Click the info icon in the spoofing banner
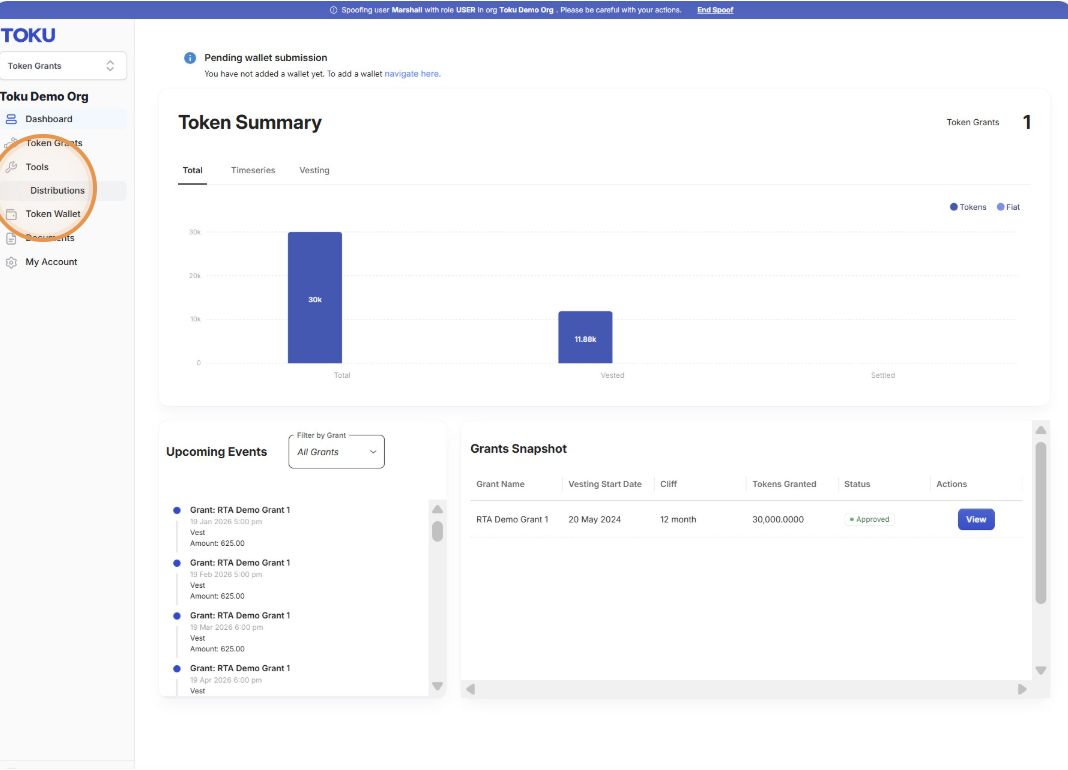1068x770 pixels. point(334,10)
